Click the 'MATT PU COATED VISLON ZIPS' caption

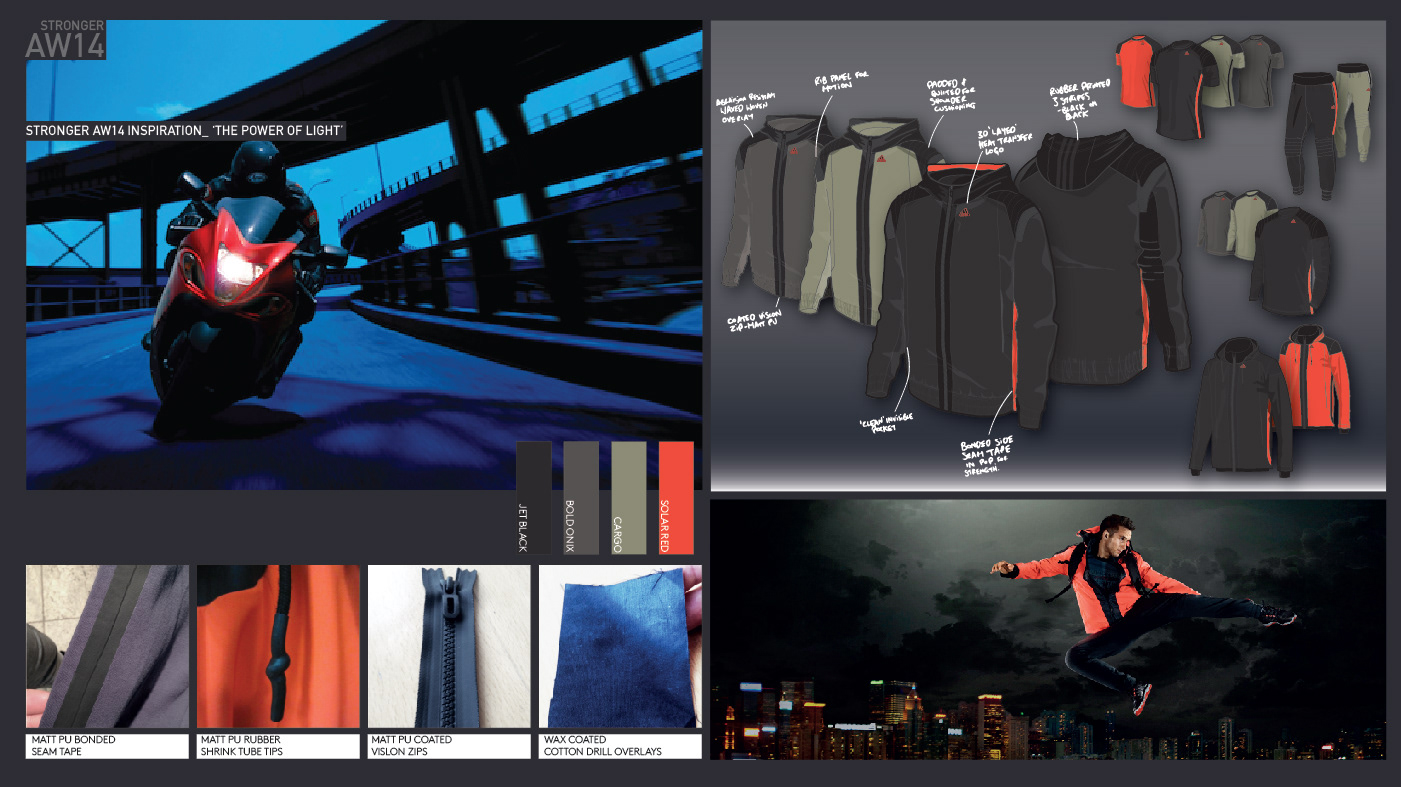pos(449,746)
